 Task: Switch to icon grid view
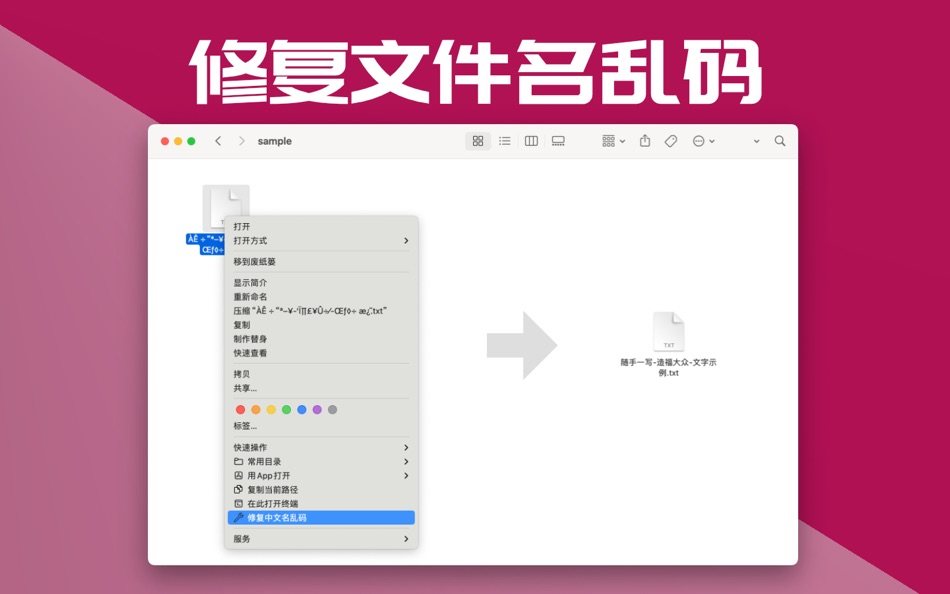coord(478,141)
